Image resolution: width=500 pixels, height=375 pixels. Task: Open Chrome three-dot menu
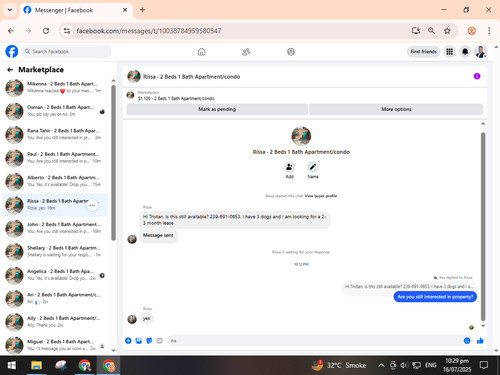pos(489,31)
